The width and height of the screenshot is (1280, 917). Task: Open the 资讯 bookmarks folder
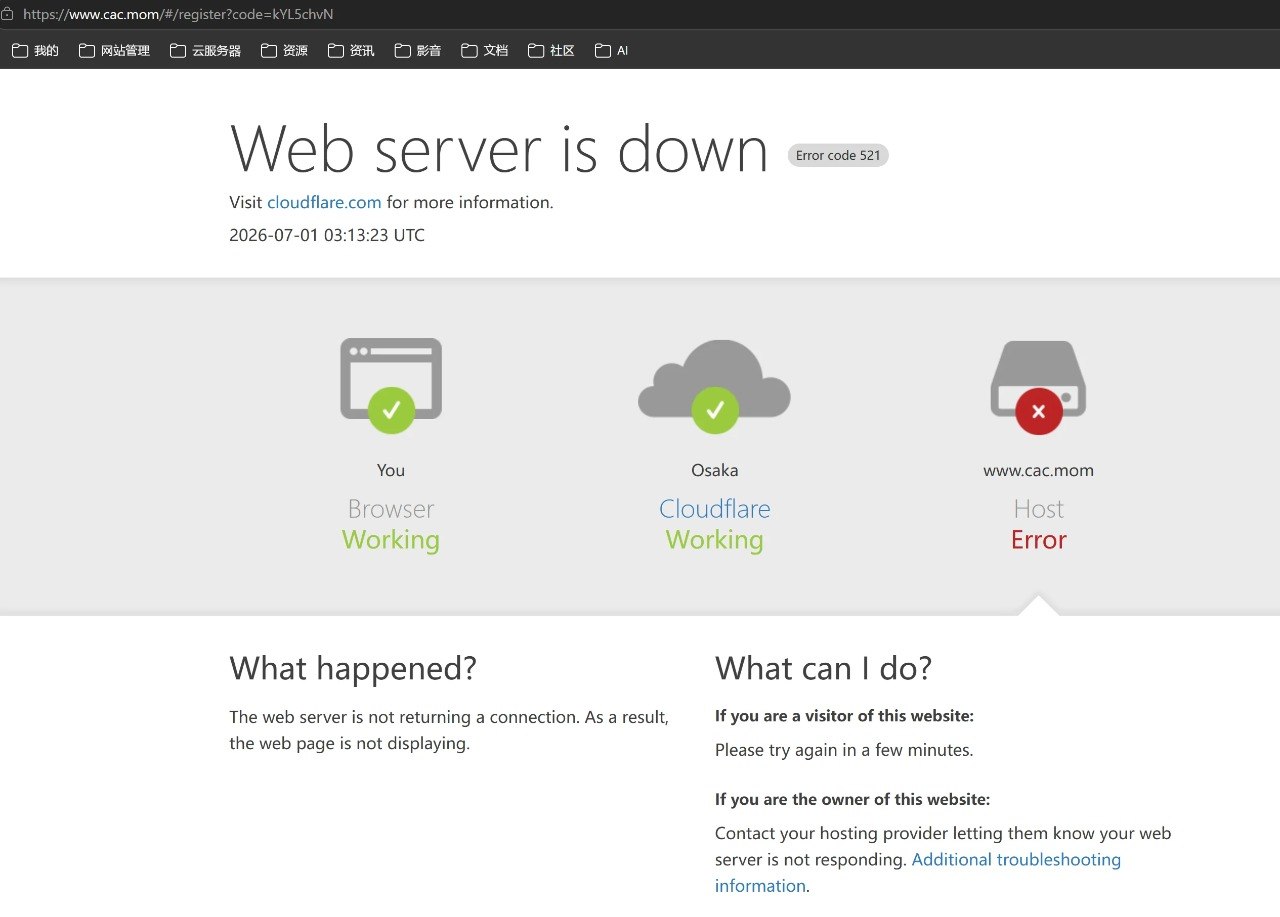click(x=351, y=50)
